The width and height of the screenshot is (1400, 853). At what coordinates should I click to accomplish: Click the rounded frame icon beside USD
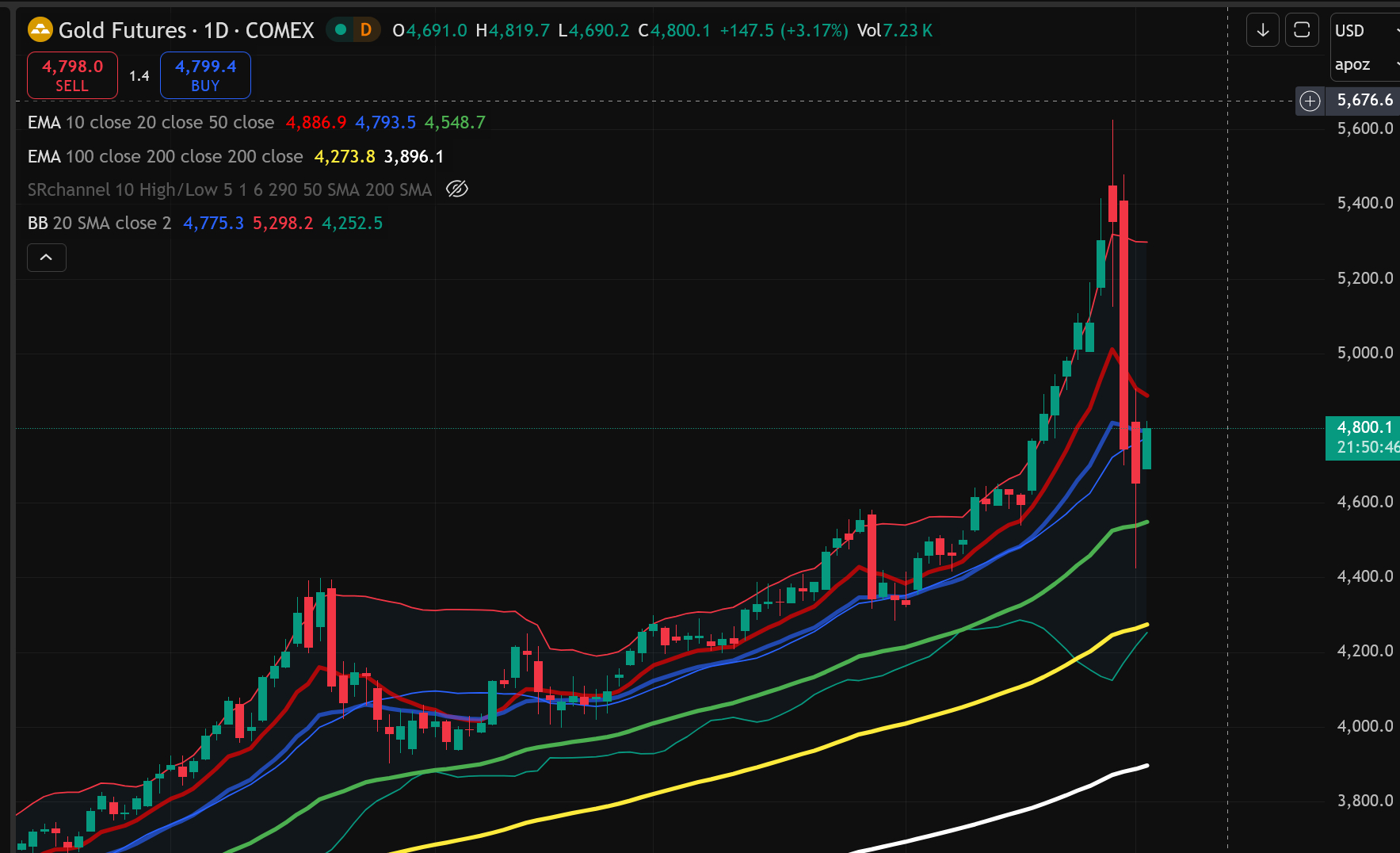[1301, 30]
